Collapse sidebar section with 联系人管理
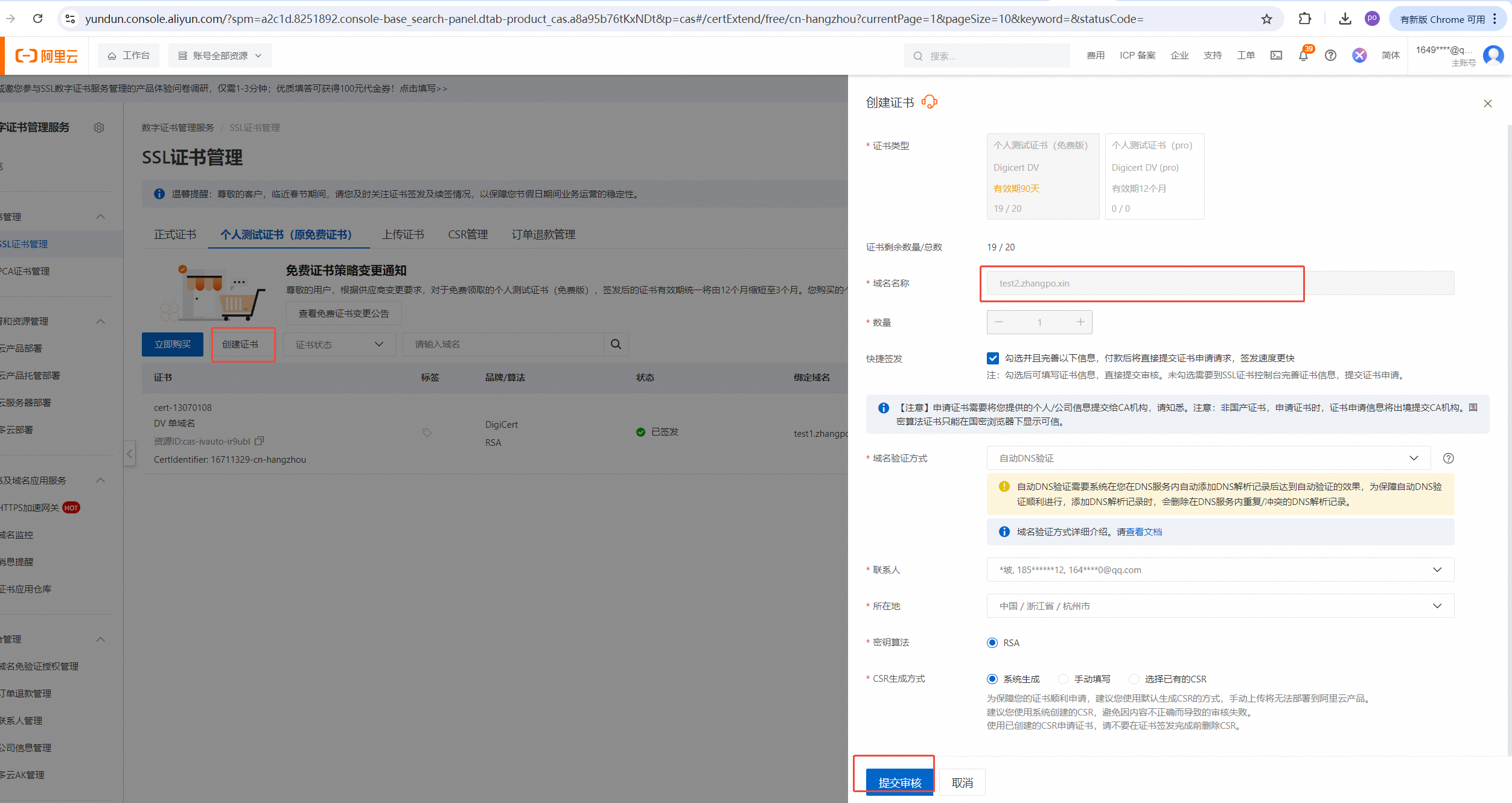 (101, 639)
